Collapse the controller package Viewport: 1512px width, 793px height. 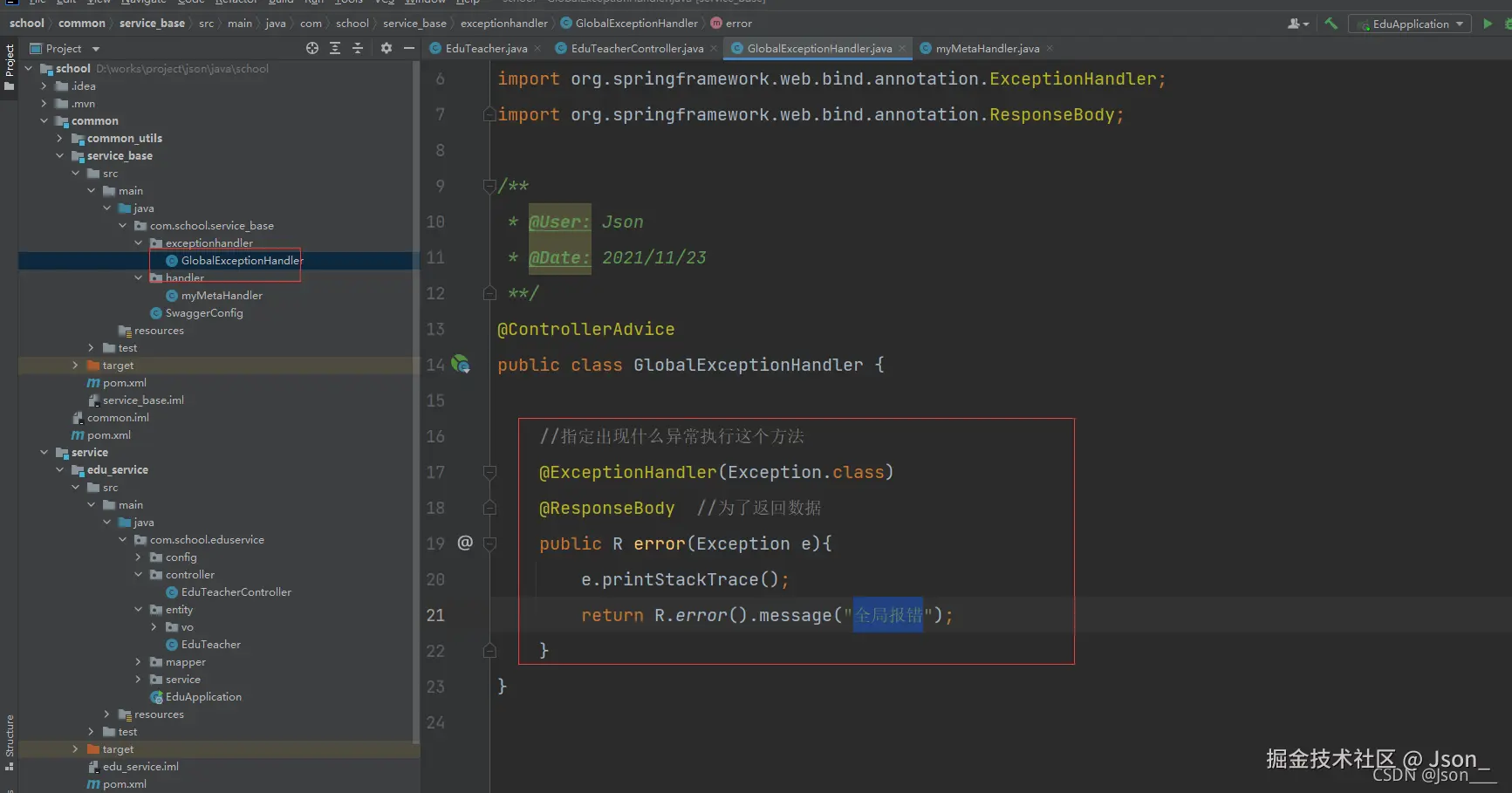click(138, 575)
